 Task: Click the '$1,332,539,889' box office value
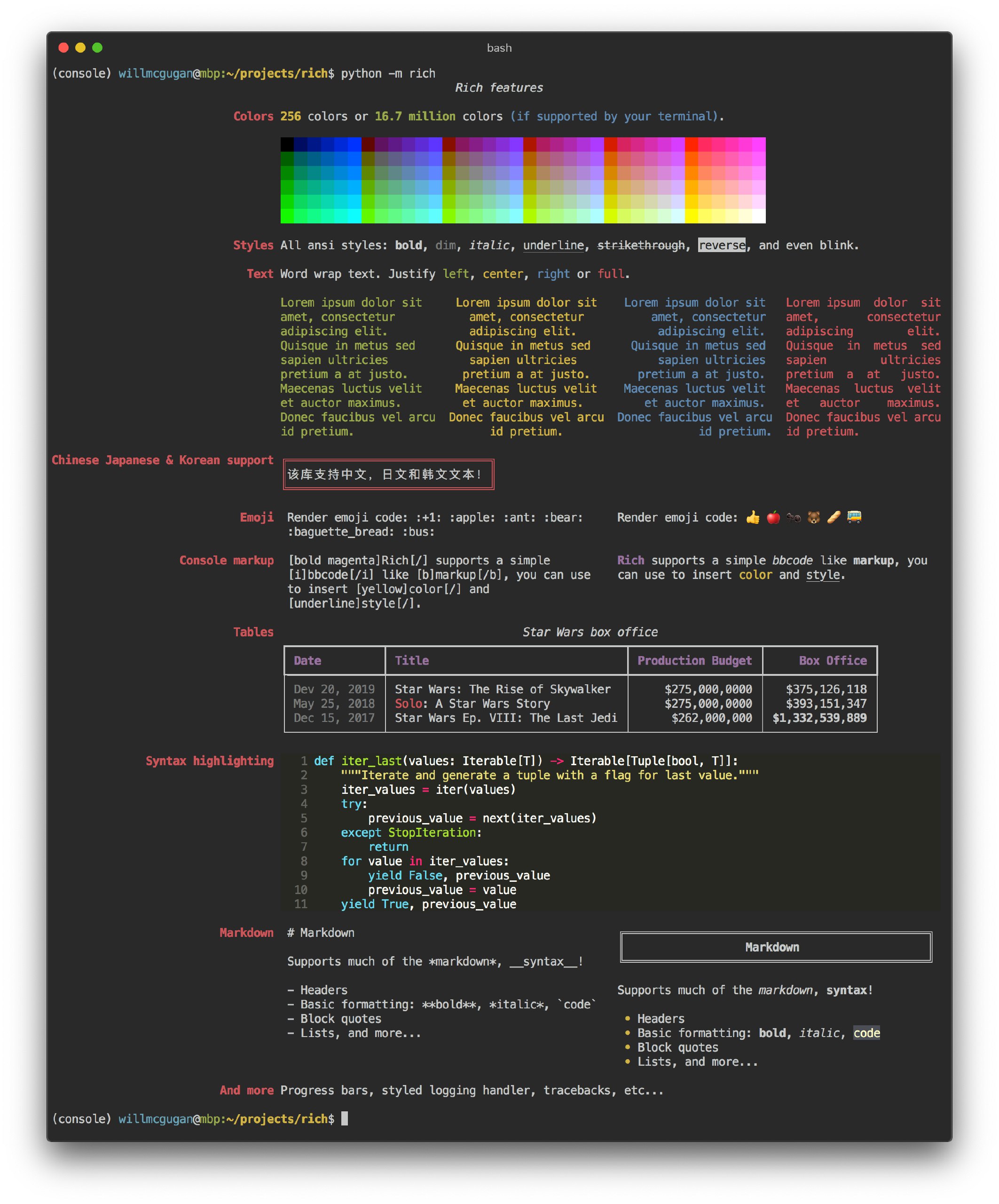point(819,718)
